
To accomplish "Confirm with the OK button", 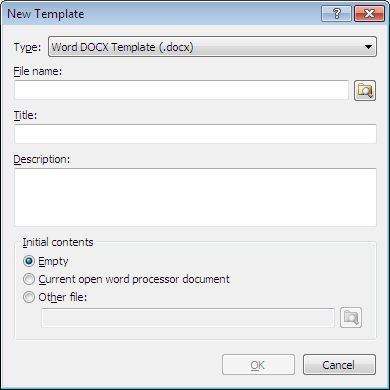I will [x=258, y=365].
